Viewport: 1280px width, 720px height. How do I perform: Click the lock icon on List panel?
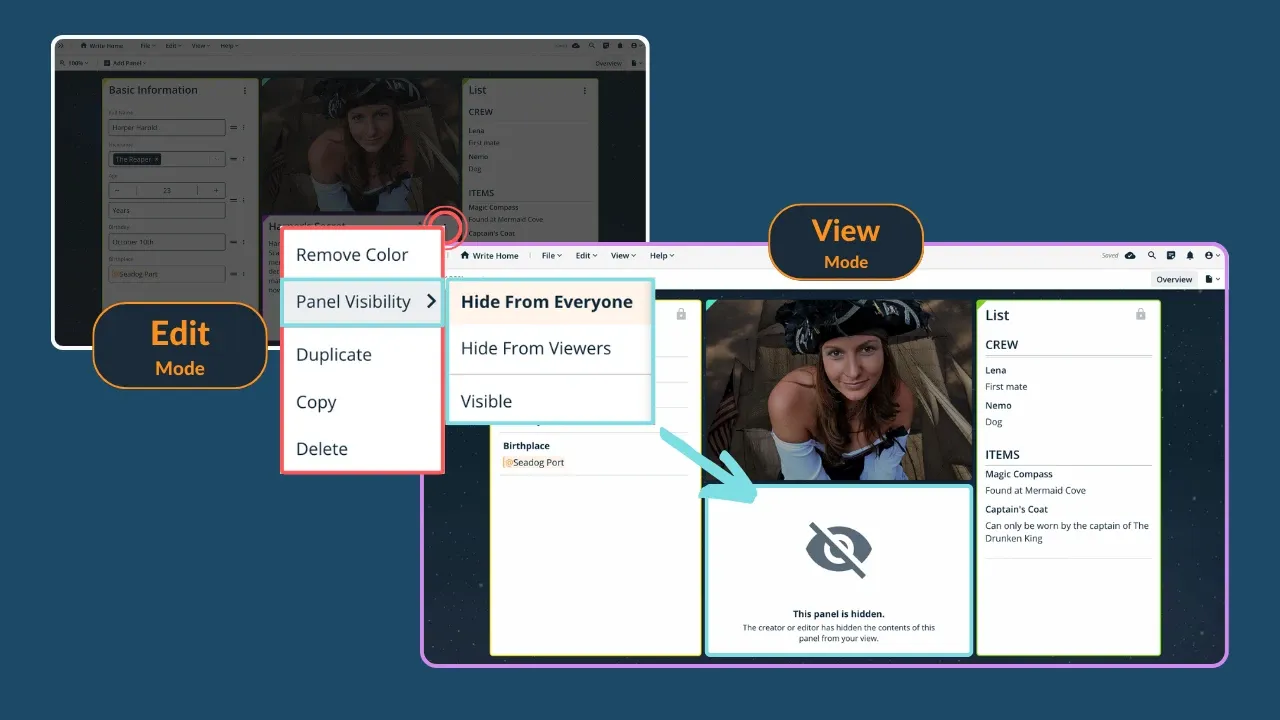1140,315
